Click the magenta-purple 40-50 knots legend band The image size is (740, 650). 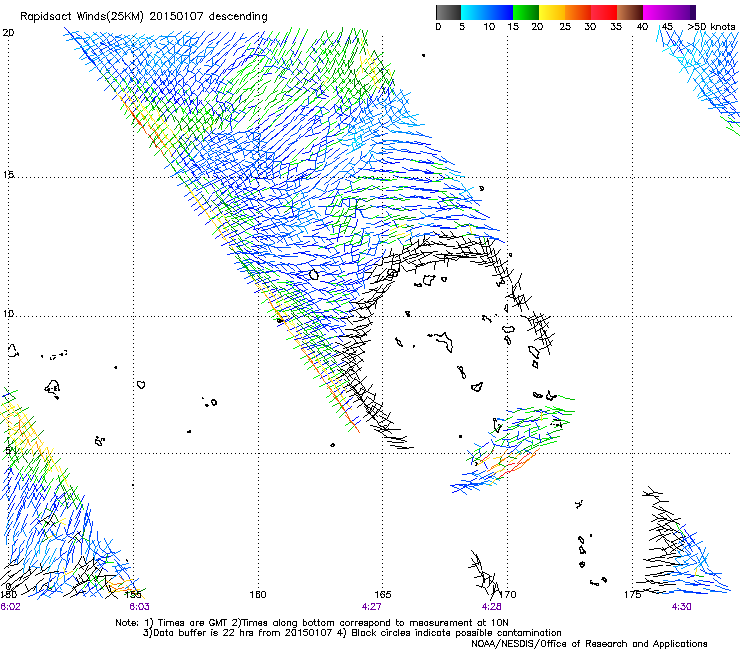pos(669,12)
